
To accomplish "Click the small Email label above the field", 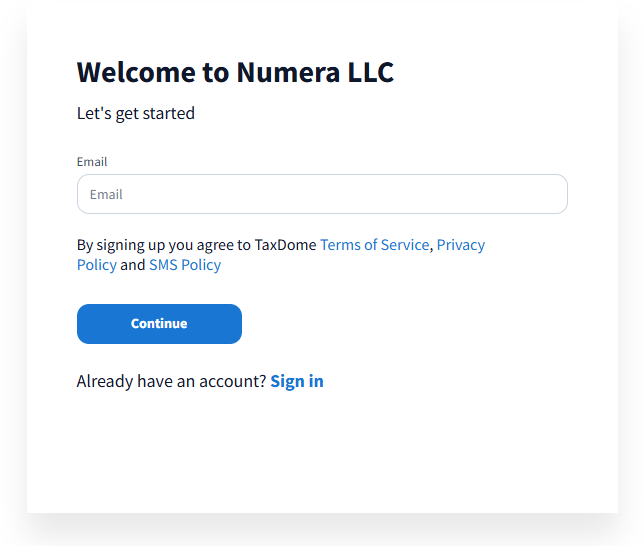I will pyautogui.click(x=92, y=162).
